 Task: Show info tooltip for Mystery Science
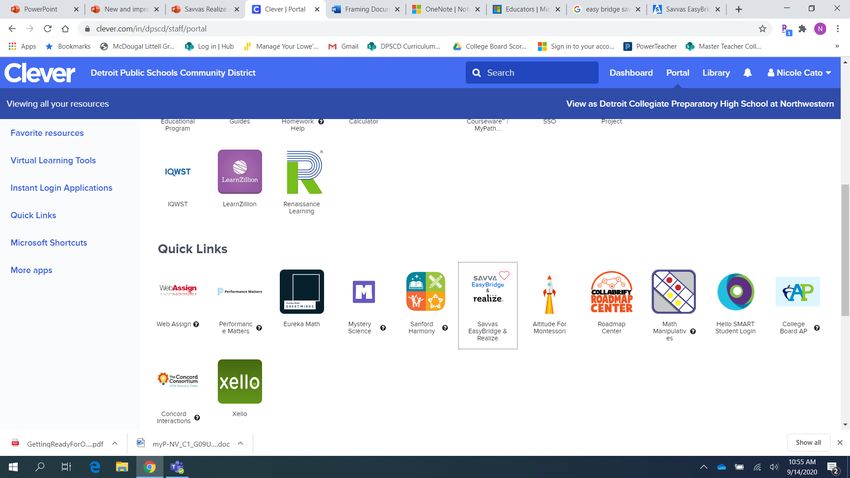(383, 328)
